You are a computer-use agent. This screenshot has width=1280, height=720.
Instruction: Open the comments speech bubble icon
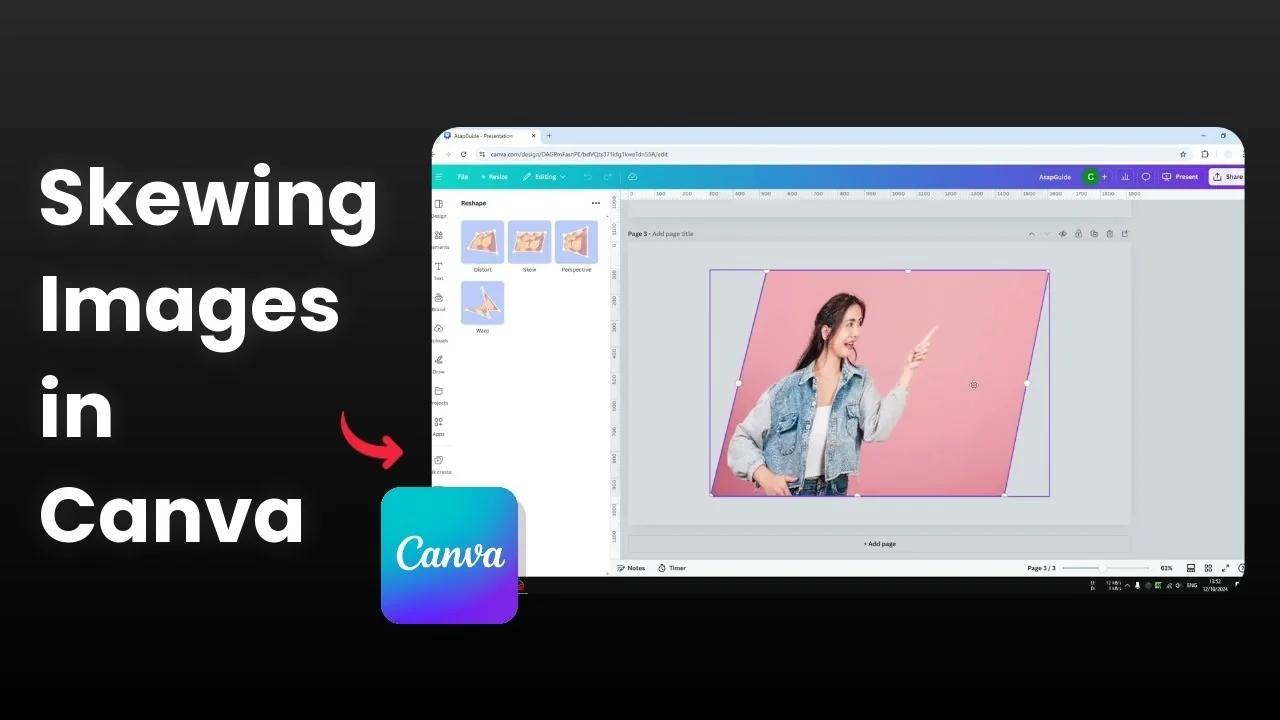[x=1146, y=177]
